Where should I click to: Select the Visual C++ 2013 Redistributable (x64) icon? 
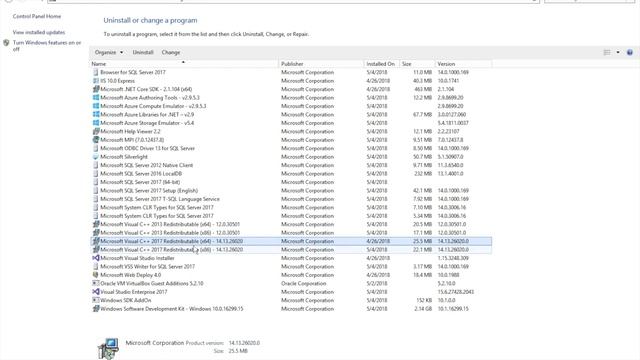[x=96, y=224]
